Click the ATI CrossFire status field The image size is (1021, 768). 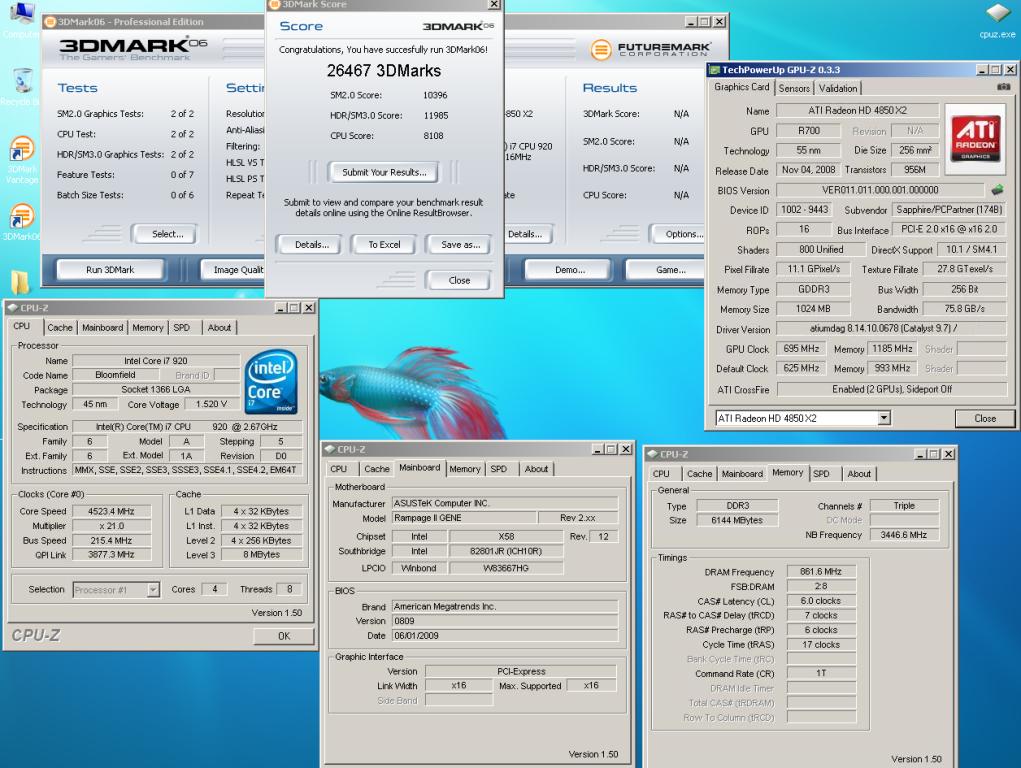click(x=891, y=390)
